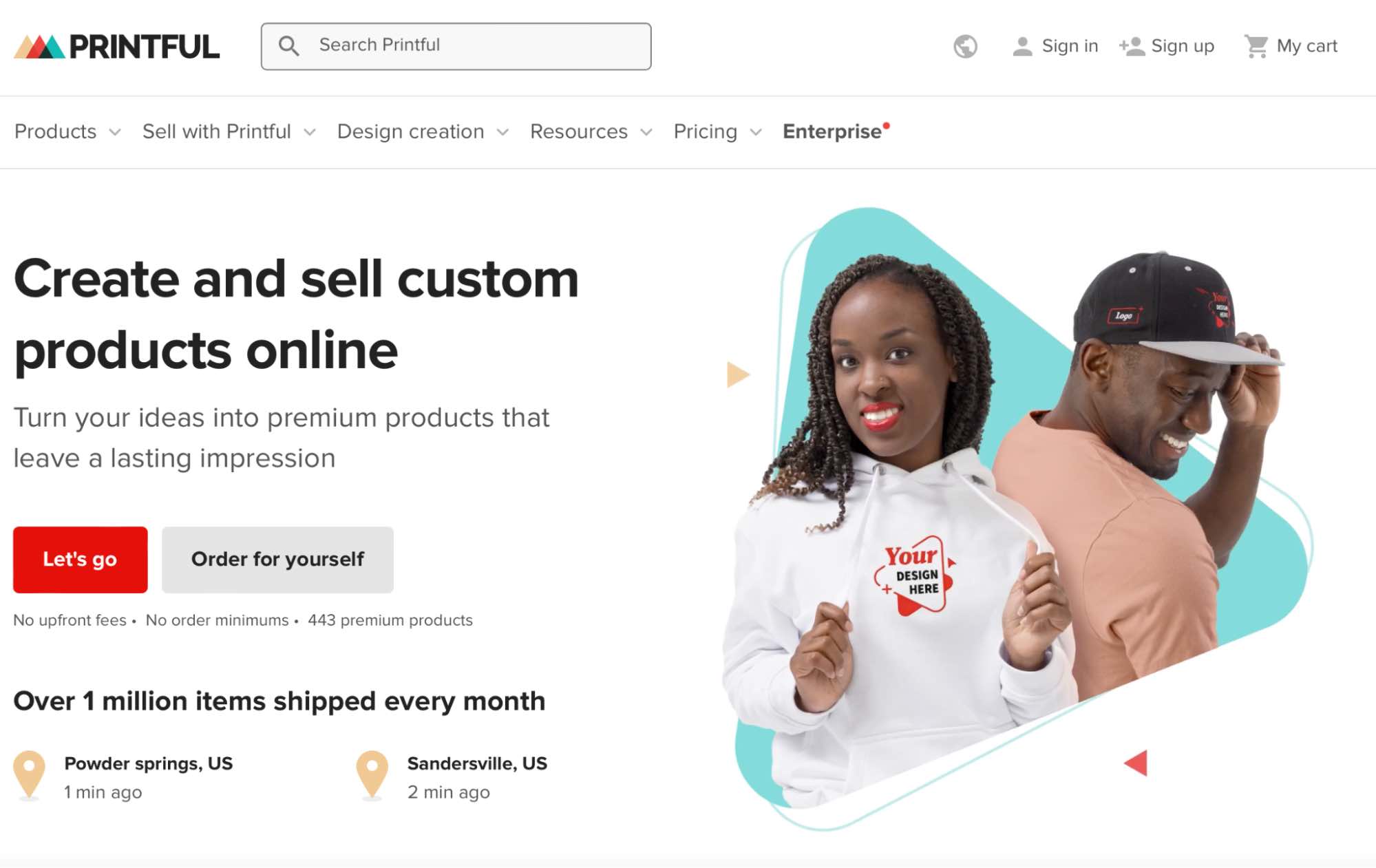Expand the Products dropdown menu
Viewport: 1376px width, 868px height.
(67, 131)
